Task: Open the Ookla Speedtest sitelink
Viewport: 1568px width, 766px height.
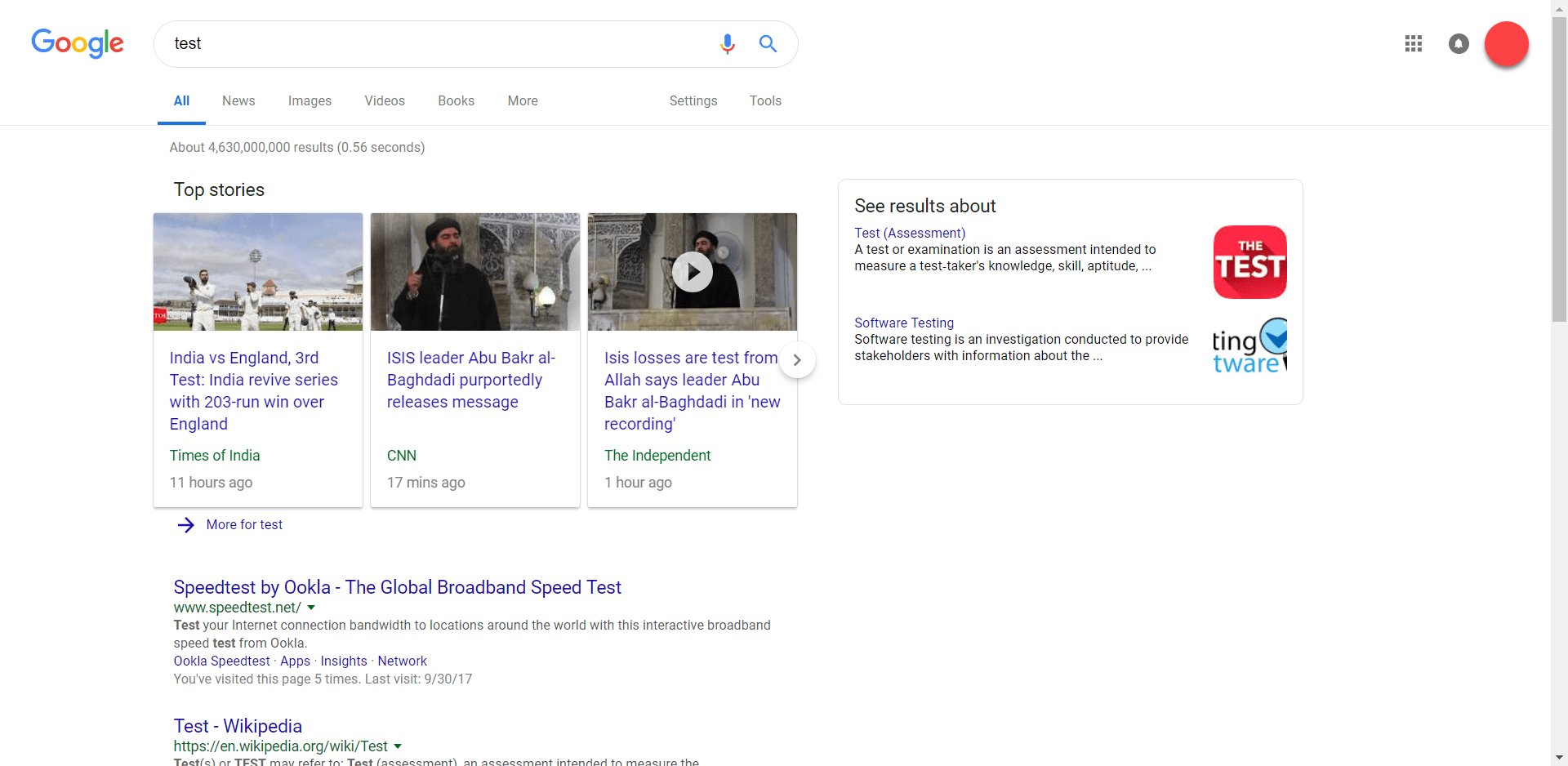Action: 221,661
